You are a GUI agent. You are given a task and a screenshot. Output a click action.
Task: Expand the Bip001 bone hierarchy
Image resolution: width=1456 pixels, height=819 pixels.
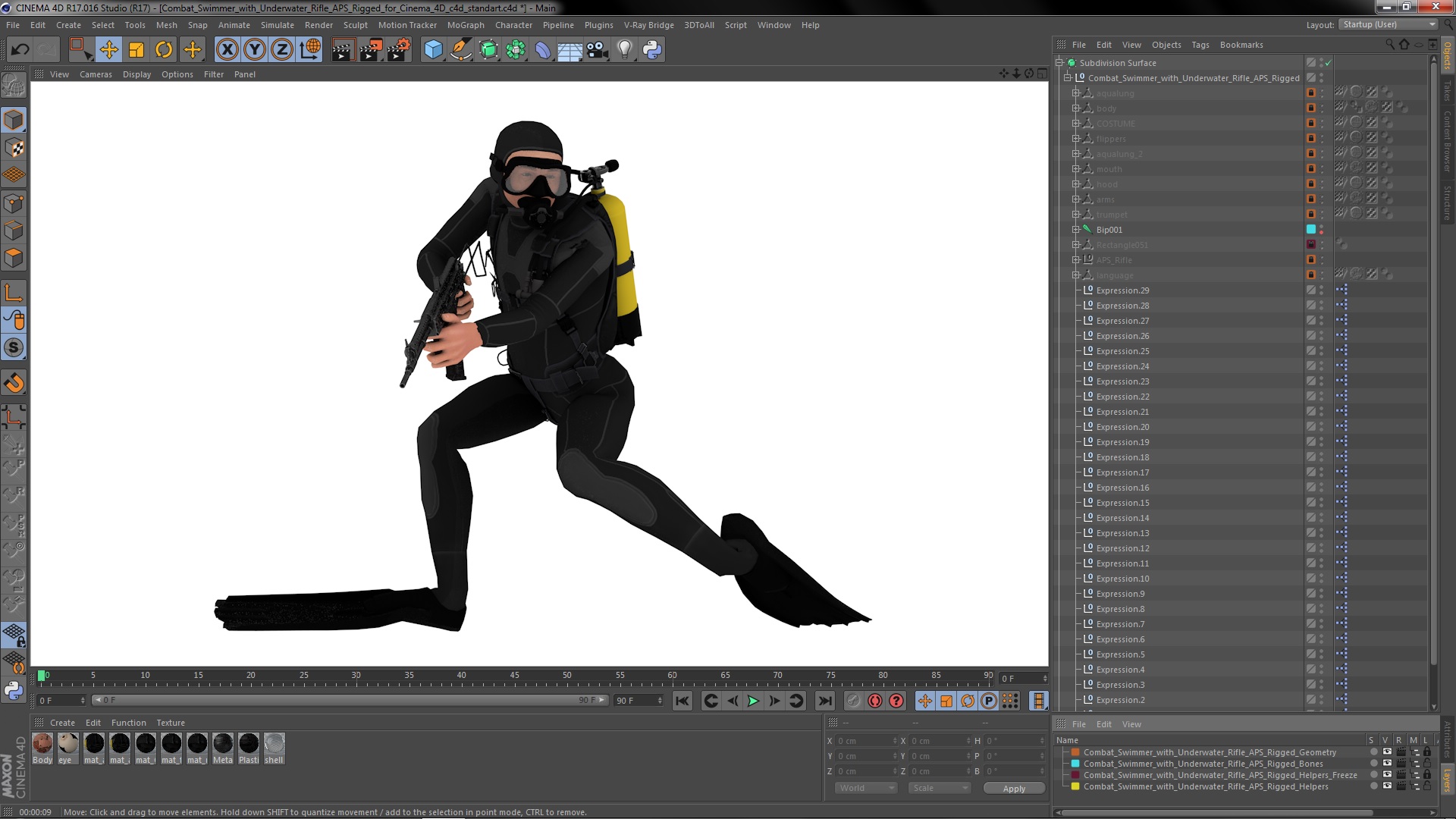coord(1075,230)
